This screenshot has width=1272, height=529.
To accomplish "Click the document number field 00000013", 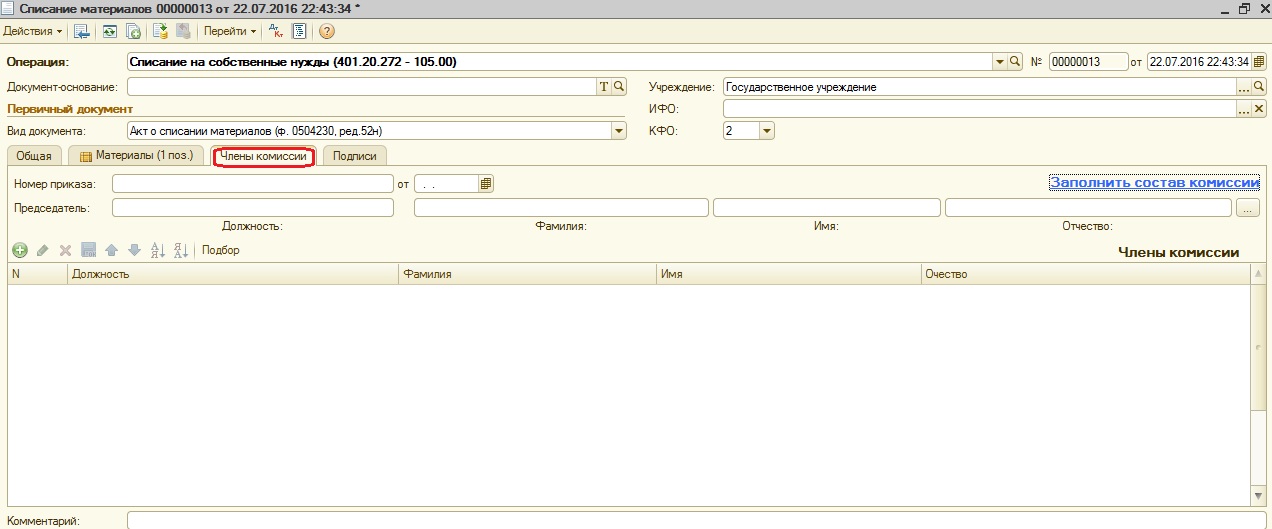I will [1088, 61].
